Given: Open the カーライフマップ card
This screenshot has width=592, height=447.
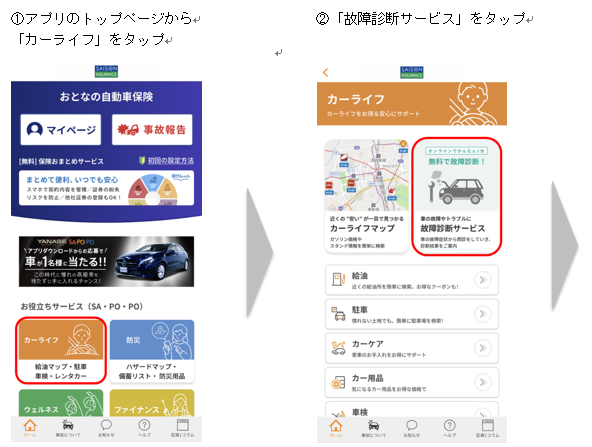Looking at the screenshot, I should coord(367,196).
